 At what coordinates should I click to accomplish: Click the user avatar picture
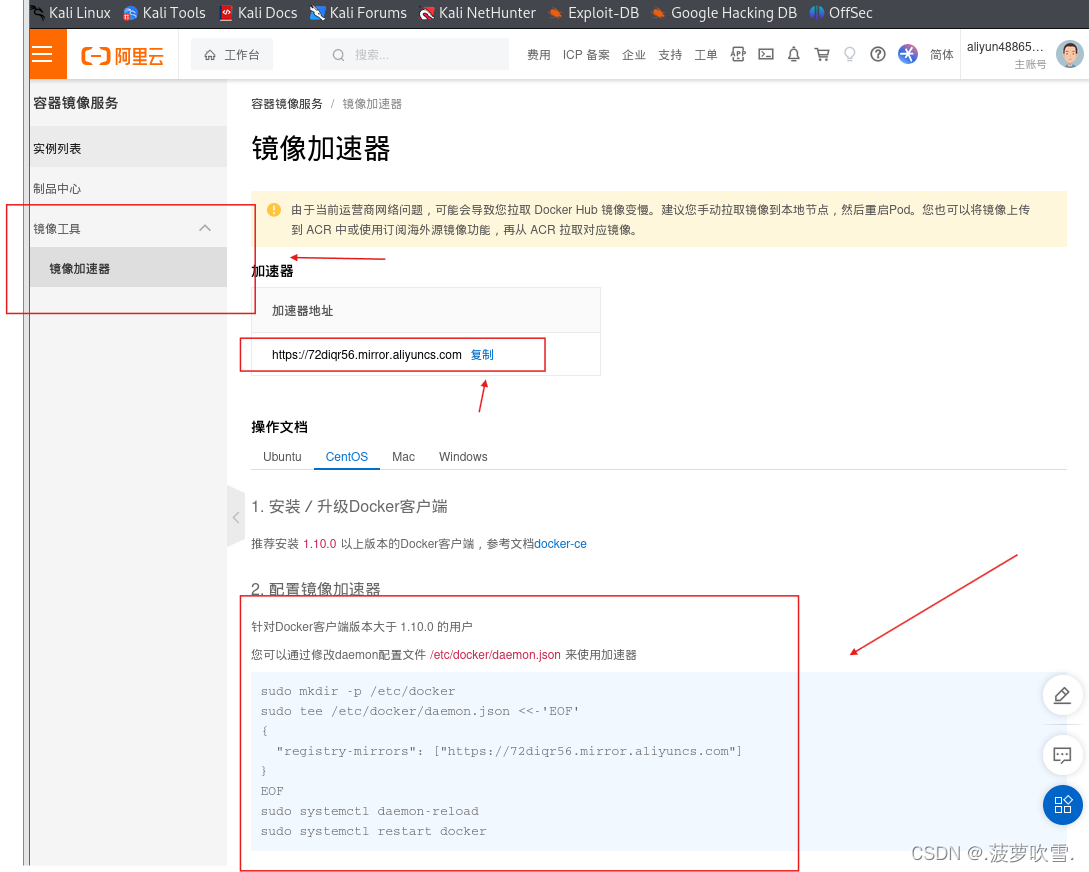point(1070,54)
